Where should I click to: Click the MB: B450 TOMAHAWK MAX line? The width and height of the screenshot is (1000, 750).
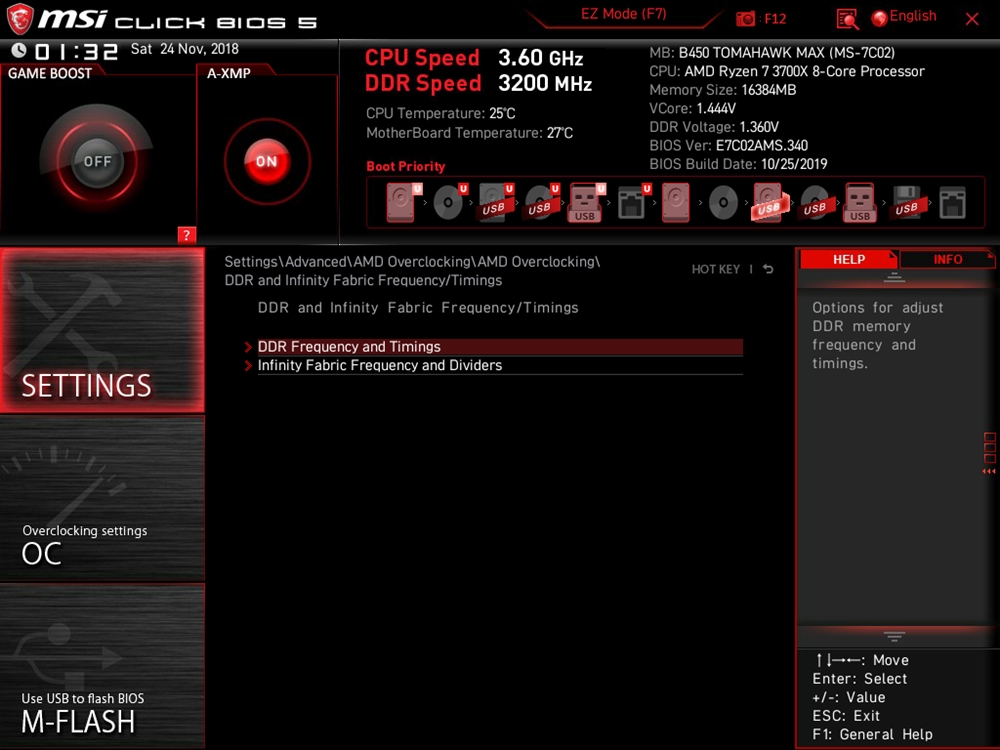click(x=772, y=52)
